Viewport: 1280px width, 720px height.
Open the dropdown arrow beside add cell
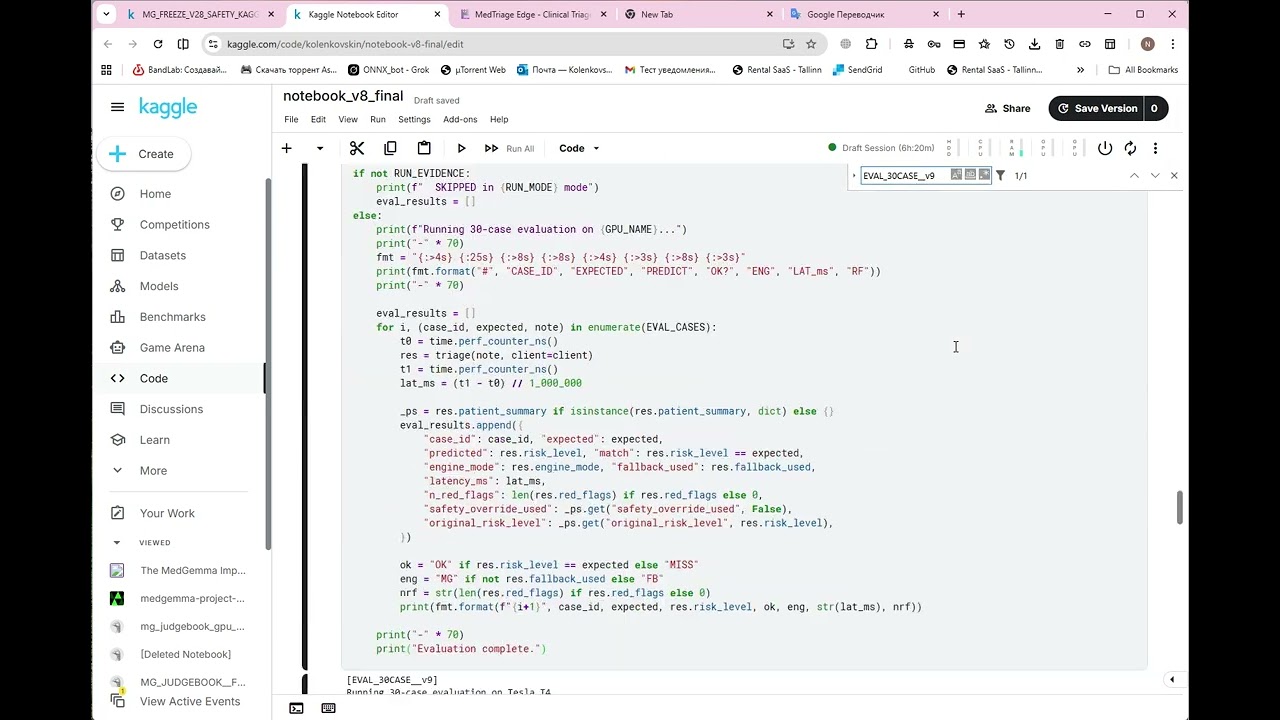320,148
